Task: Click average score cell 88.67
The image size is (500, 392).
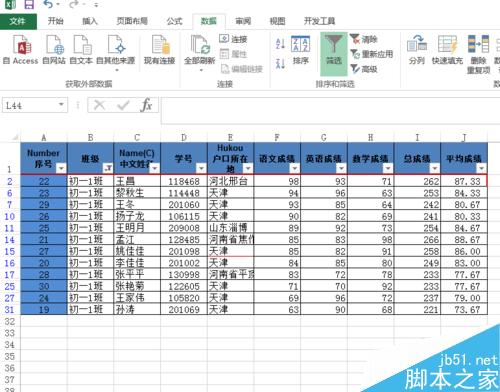Action: [x=464, y=240]
